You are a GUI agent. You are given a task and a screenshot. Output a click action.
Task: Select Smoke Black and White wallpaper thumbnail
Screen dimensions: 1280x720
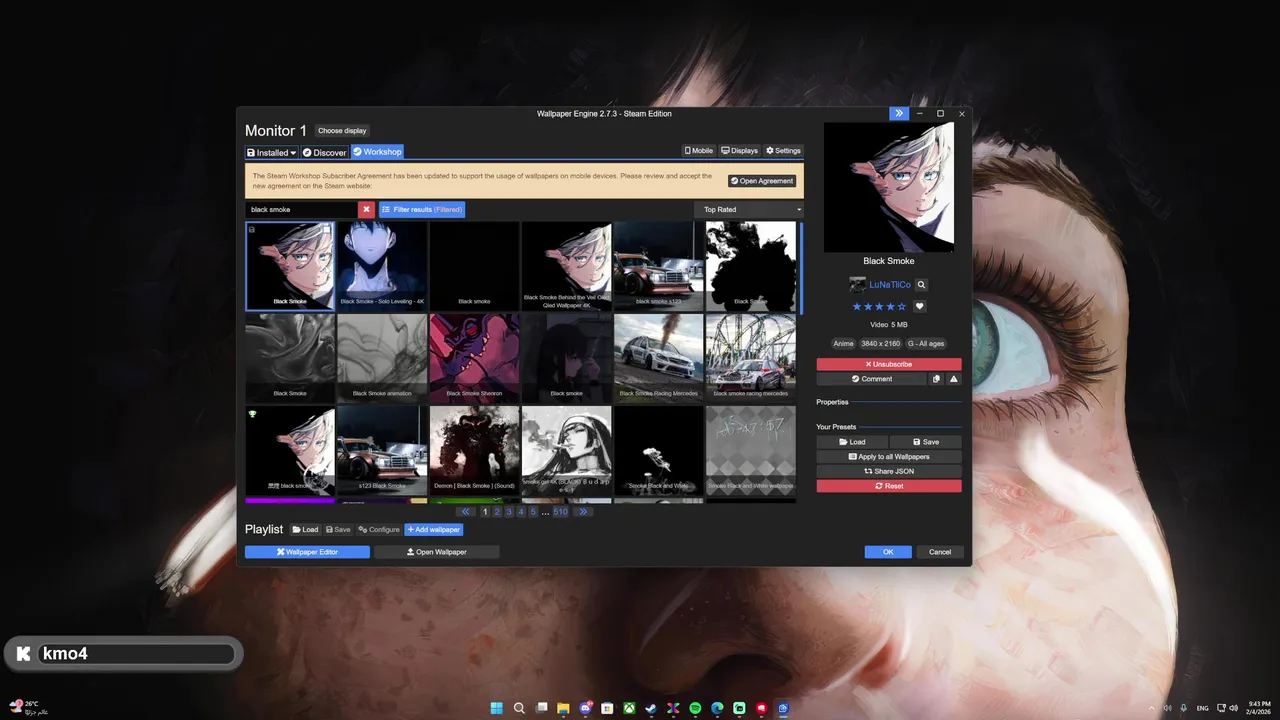[750, 450]
